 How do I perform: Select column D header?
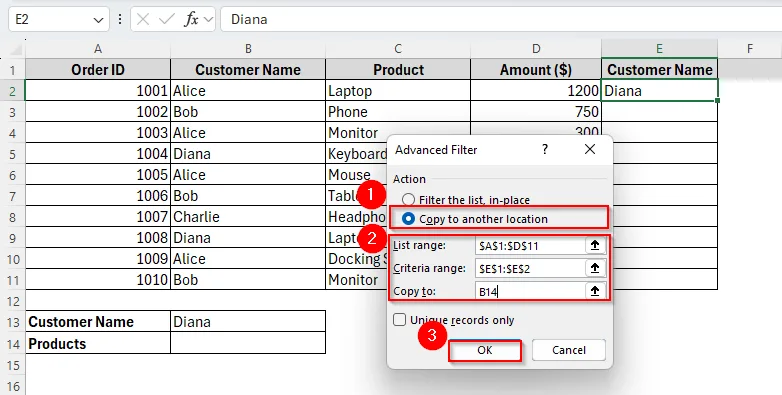click(x=536, y=48)
